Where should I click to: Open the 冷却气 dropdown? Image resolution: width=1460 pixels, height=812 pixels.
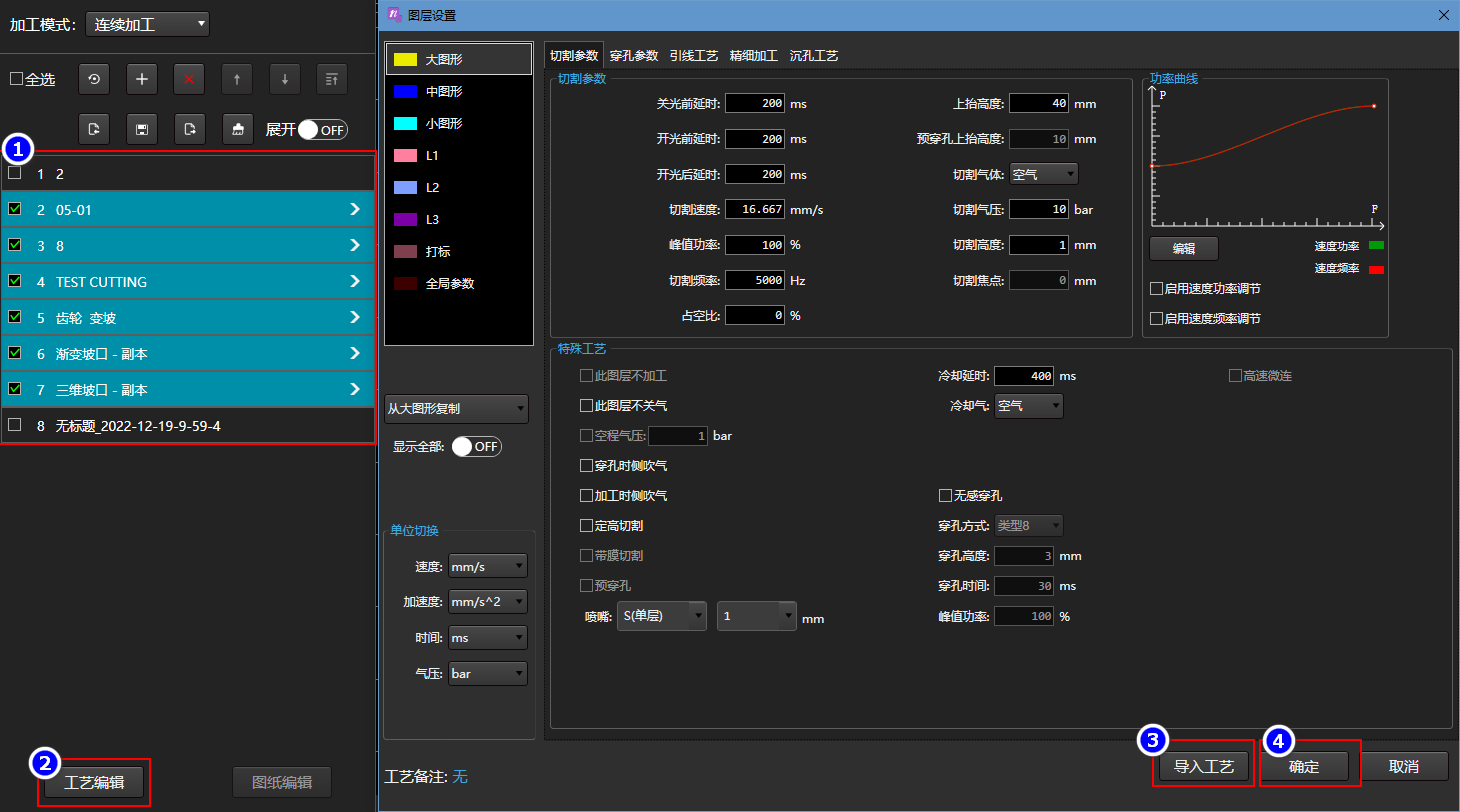(1029, 406)
